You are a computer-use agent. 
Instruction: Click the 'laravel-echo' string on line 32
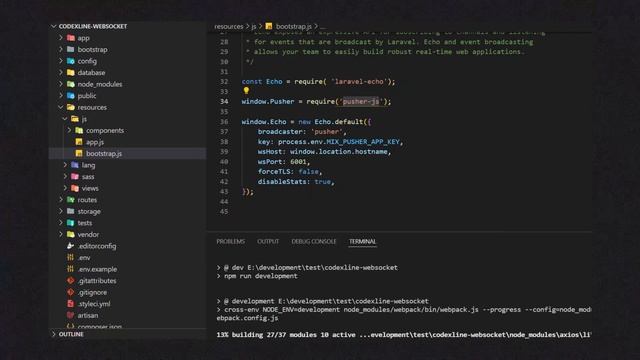359,82
